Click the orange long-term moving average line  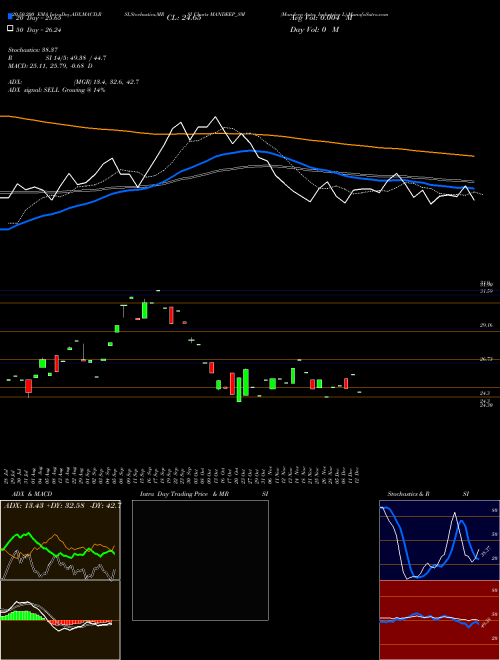pos(237,134)
